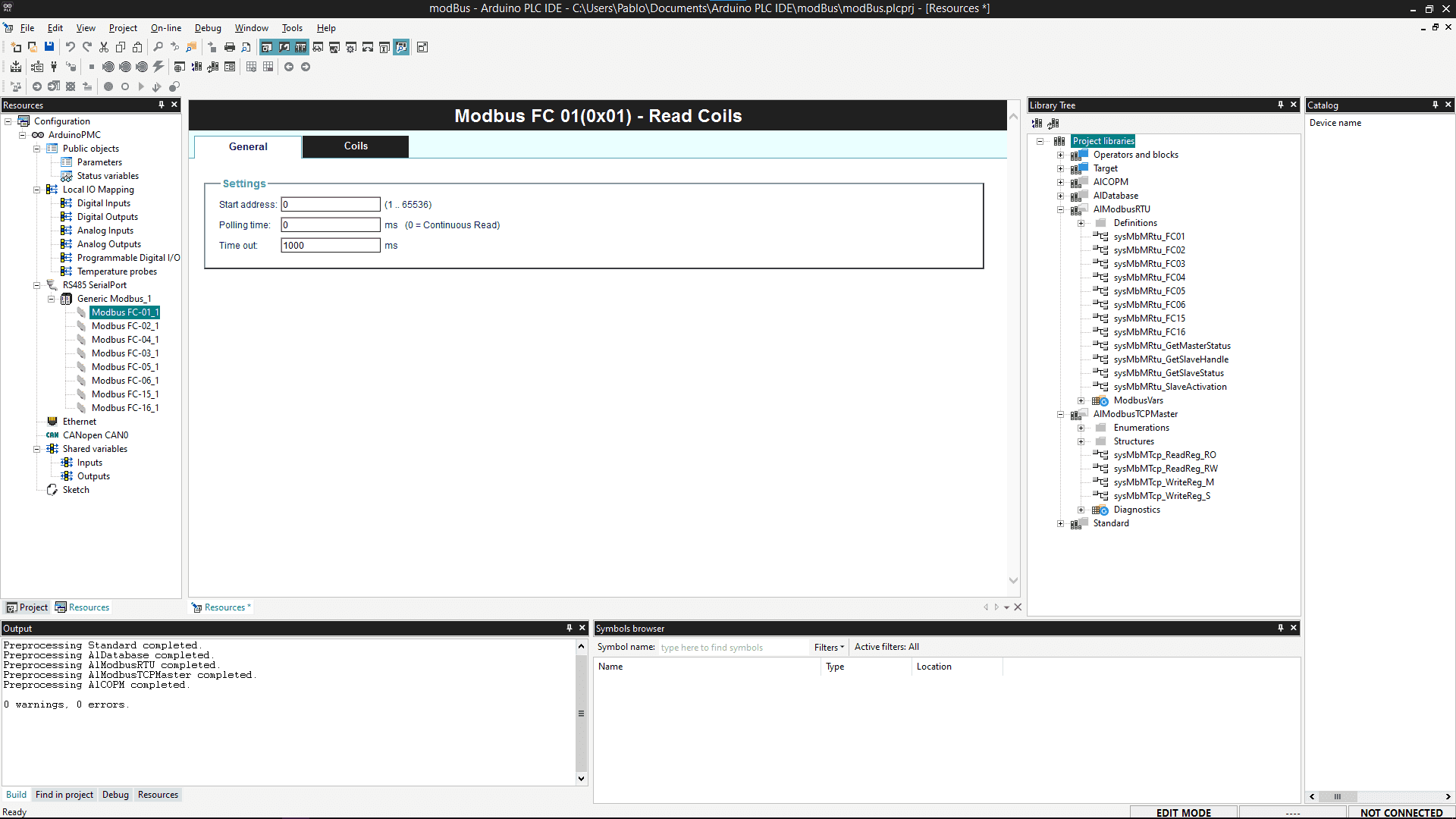1456x819 pixels.
Task: Open the Filters dropdown in Symbols browser
Action: [829, 647]
